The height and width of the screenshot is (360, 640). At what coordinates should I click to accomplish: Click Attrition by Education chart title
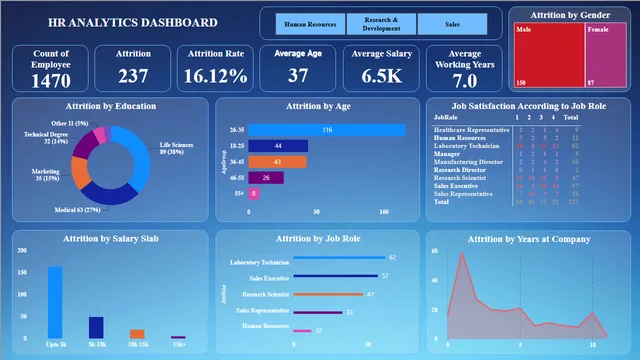click(x=111, y=106)
